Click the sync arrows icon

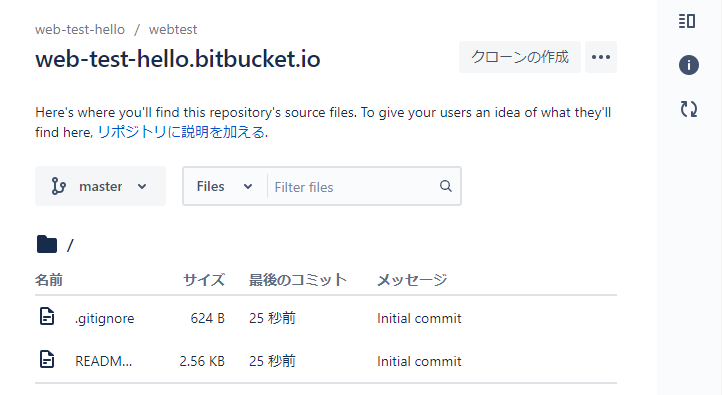(689, 110)
